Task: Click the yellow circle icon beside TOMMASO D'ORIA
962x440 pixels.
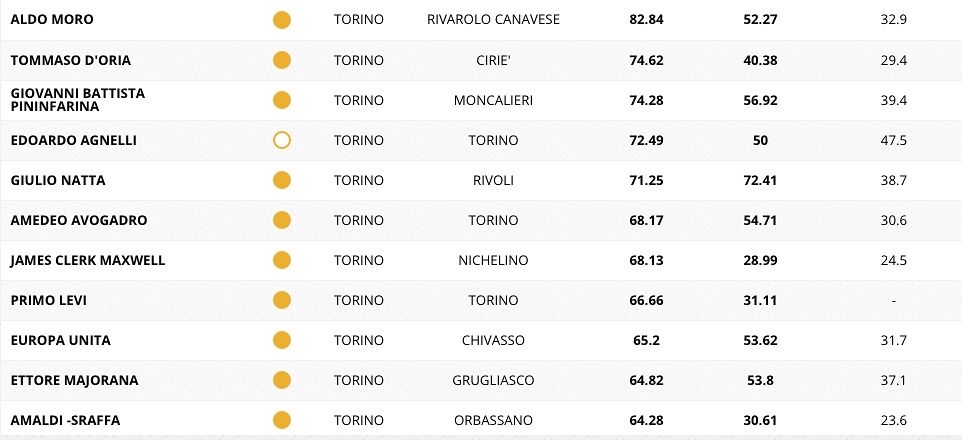Action: [x=282, y=60]
